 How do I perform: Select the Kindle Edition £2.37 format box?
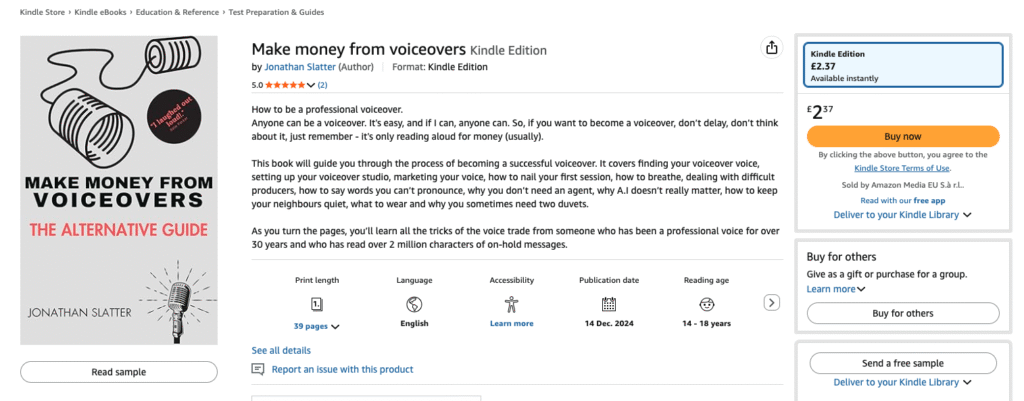coord(902,65)
